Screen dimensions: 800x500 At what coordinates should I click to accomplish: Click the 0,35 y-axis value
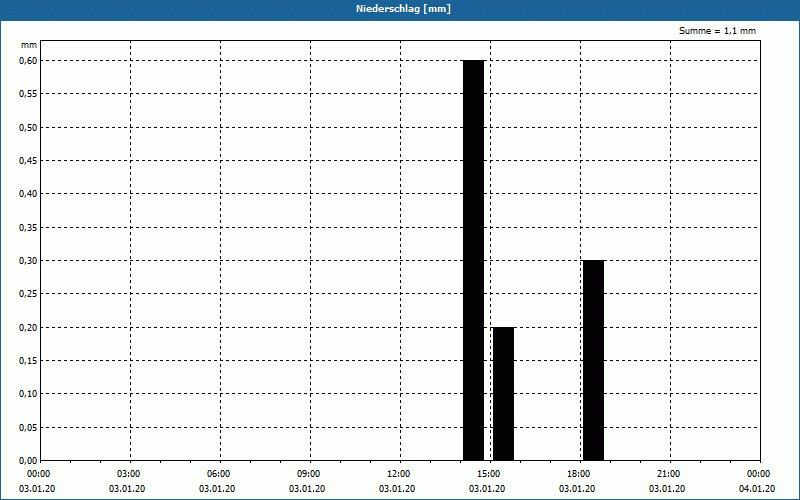28,228
